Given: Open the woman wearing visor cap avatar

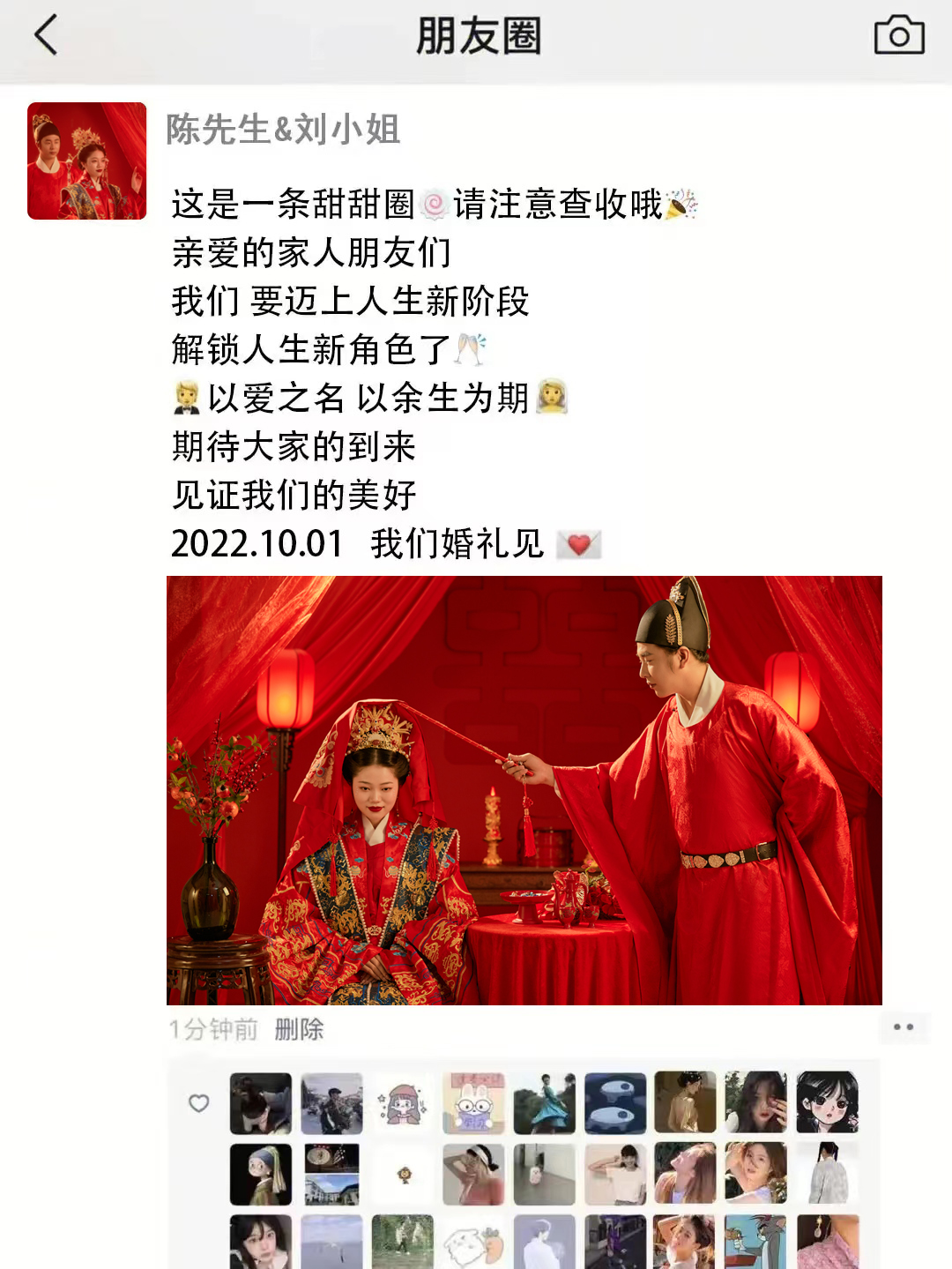Looking at the screenshot, I should tap(473, 1174).
